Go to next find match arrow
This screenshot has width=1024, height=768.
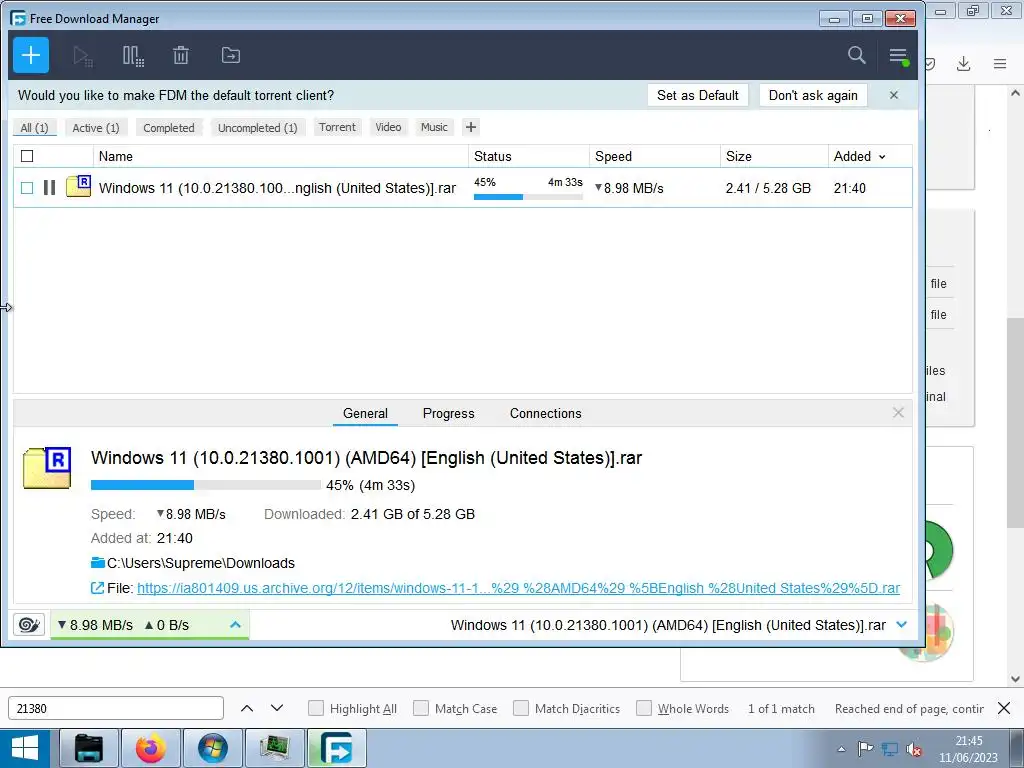(277, 708)
